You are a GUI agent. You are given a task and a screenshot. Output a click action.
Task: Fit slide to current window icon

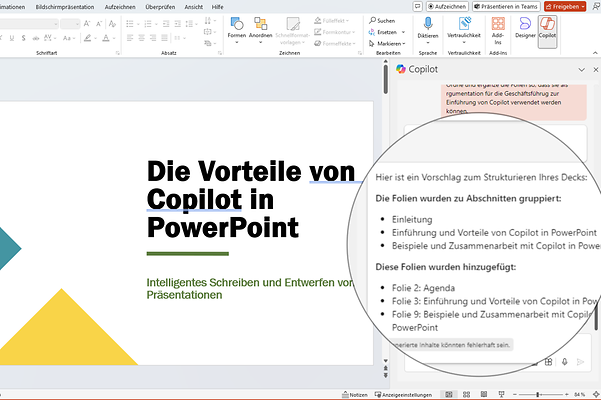click(594, 394)
